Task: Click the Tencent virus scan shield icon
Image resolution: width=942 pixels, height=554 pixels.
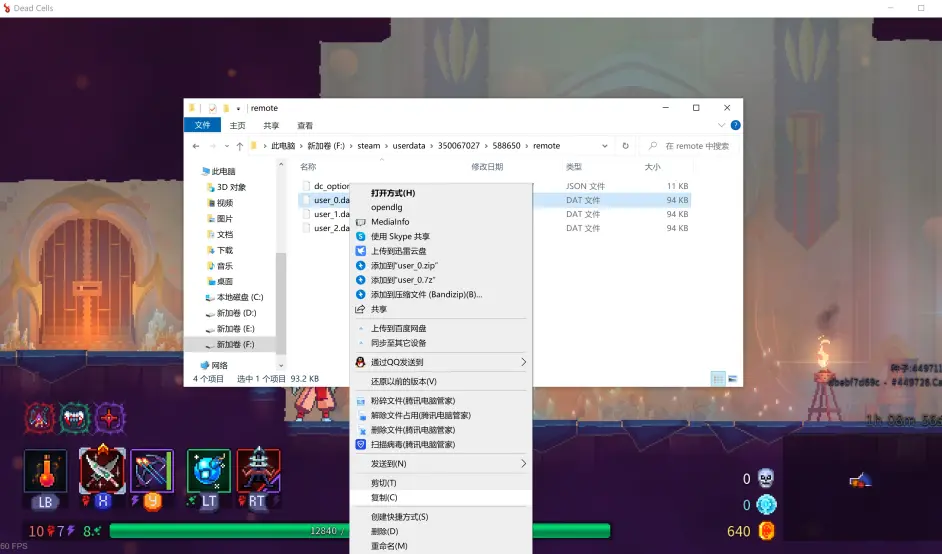Action: pos(361,444)
